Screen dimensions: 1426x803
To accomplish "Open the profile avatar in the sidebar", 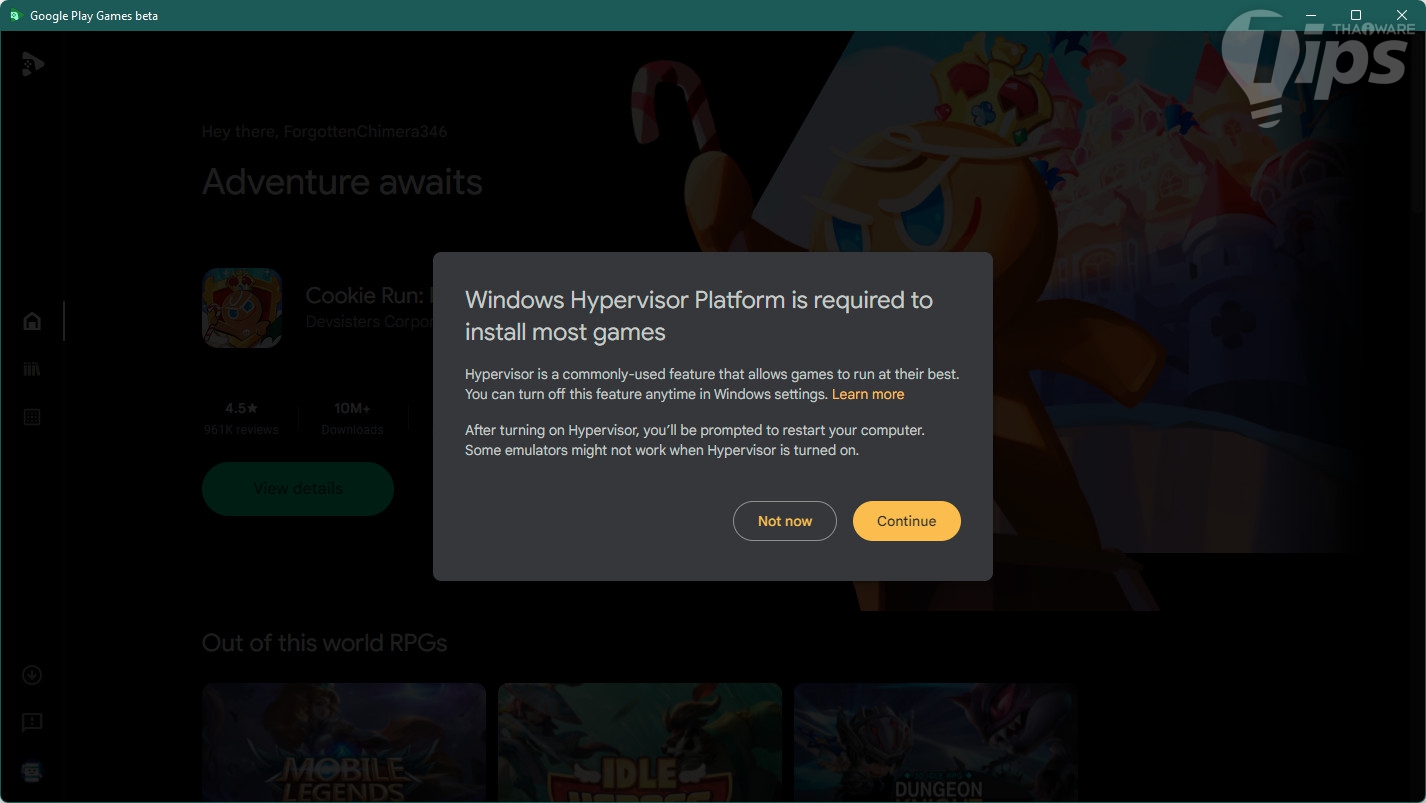I will pos(32,771).
